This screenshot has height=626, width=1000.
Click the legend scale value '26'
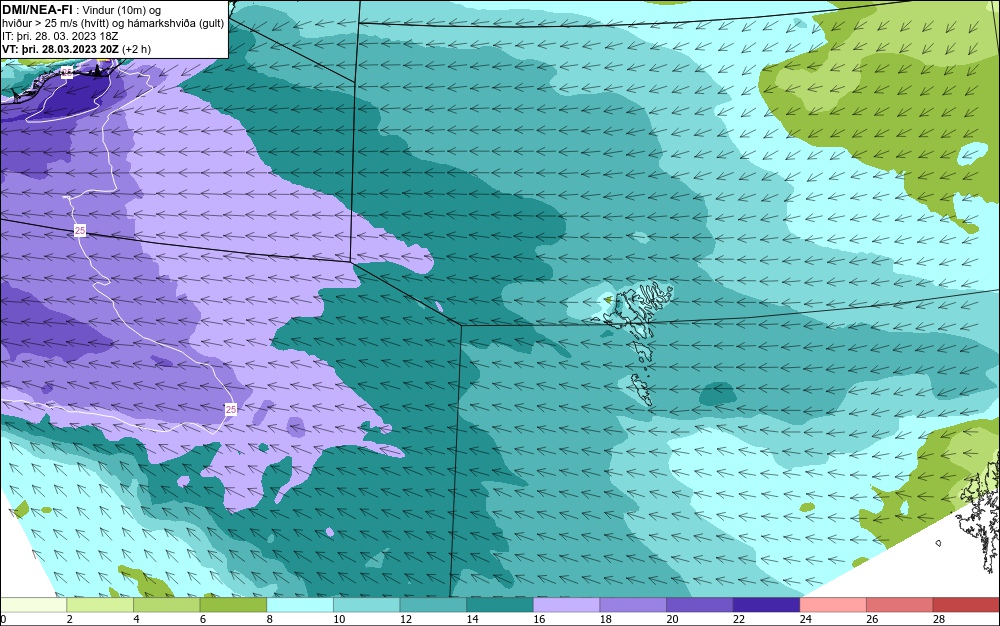point(872,619)
